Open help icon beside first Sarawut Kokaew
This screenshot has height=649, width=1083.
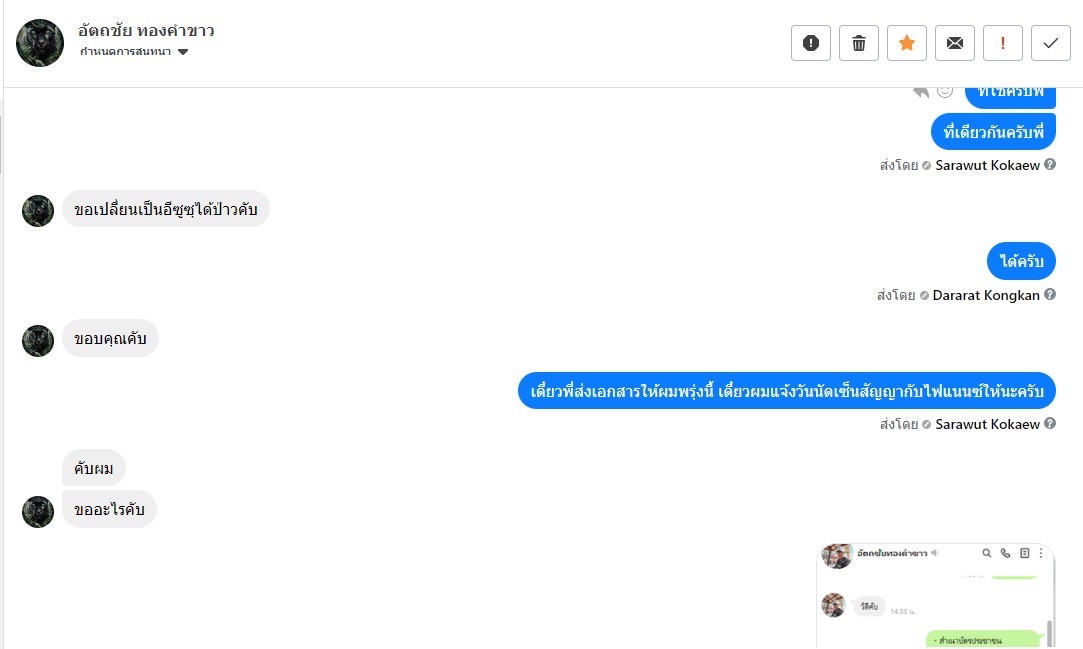pos(1050,164)
